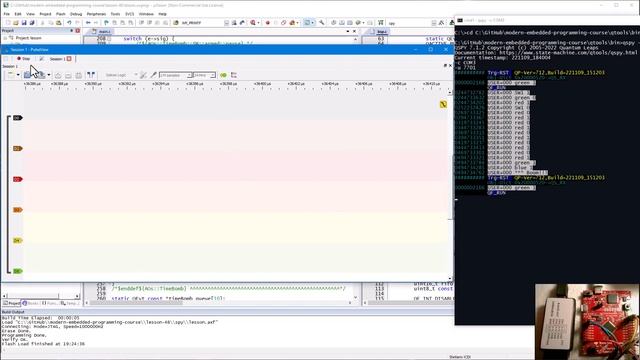This screenshot has width=640, height=360.
Task: Click the Configure device wrench icon in PulseView
Action: coord(143,75)
